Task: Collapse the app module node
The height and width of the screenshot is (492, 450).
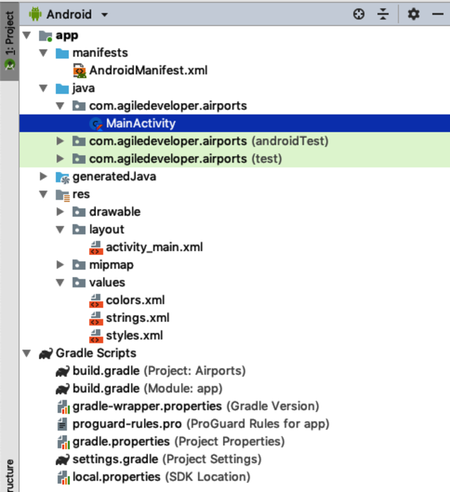Action: (27, 35)
